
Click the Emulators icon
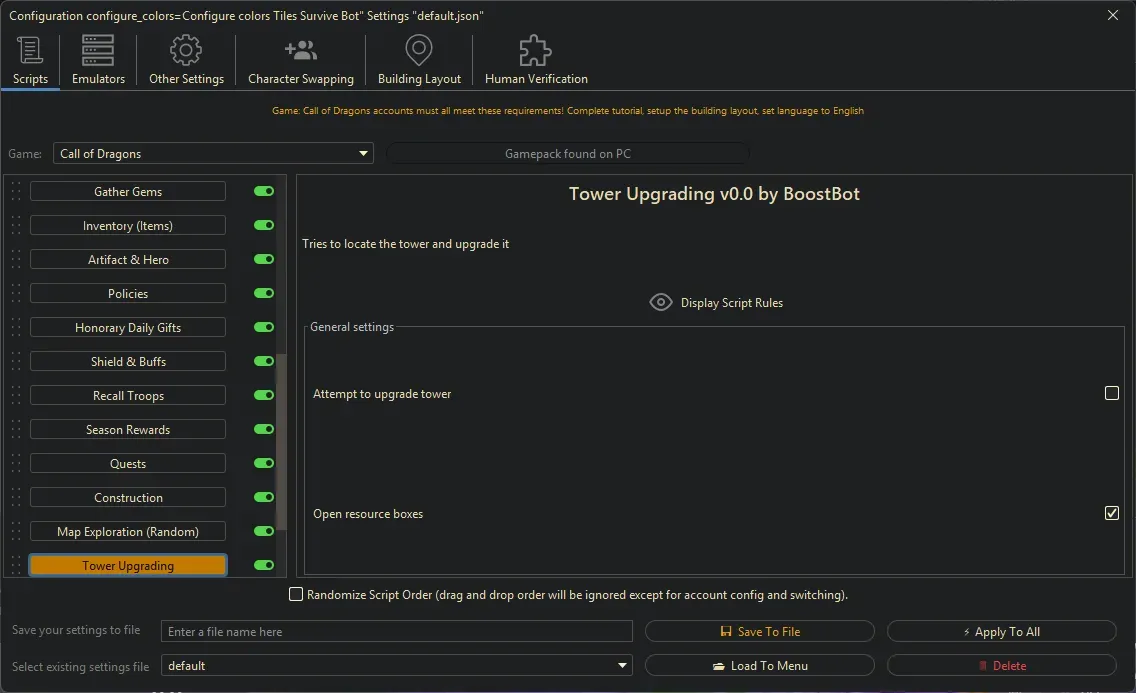[97, 48]
